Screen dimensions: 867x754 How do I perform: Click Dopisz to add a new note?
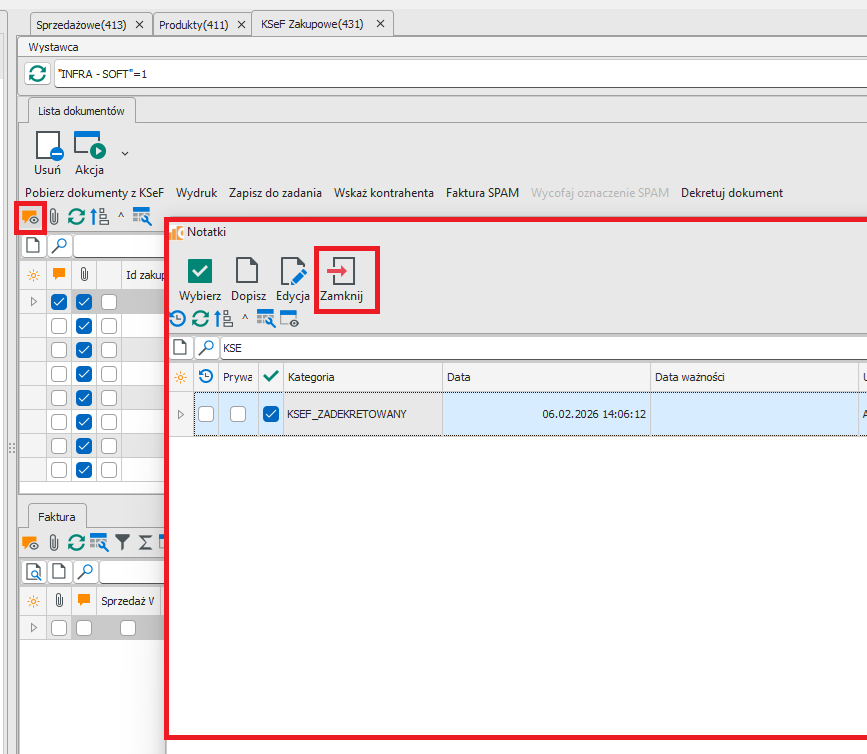pyautogui.click(x=247, y=271)
